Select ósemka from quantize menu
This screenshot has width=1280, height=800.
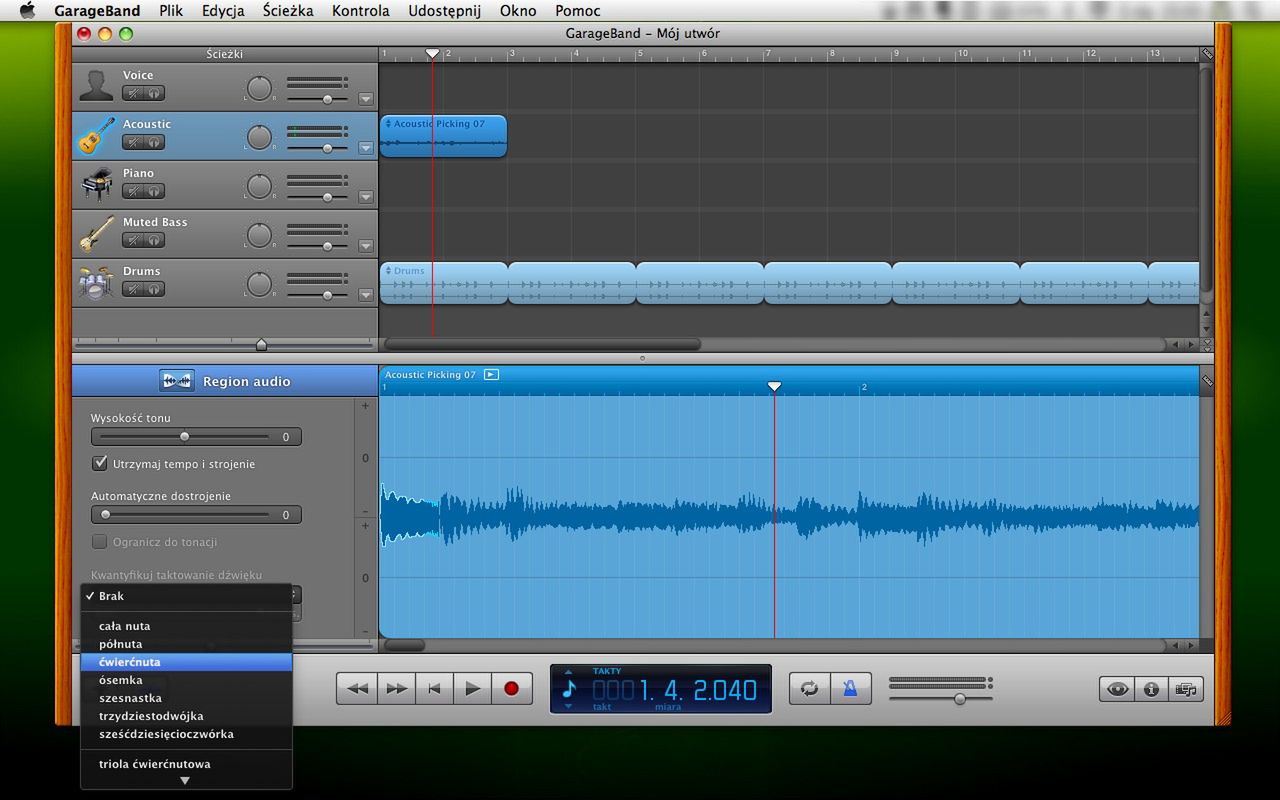[x=120, y=680]
